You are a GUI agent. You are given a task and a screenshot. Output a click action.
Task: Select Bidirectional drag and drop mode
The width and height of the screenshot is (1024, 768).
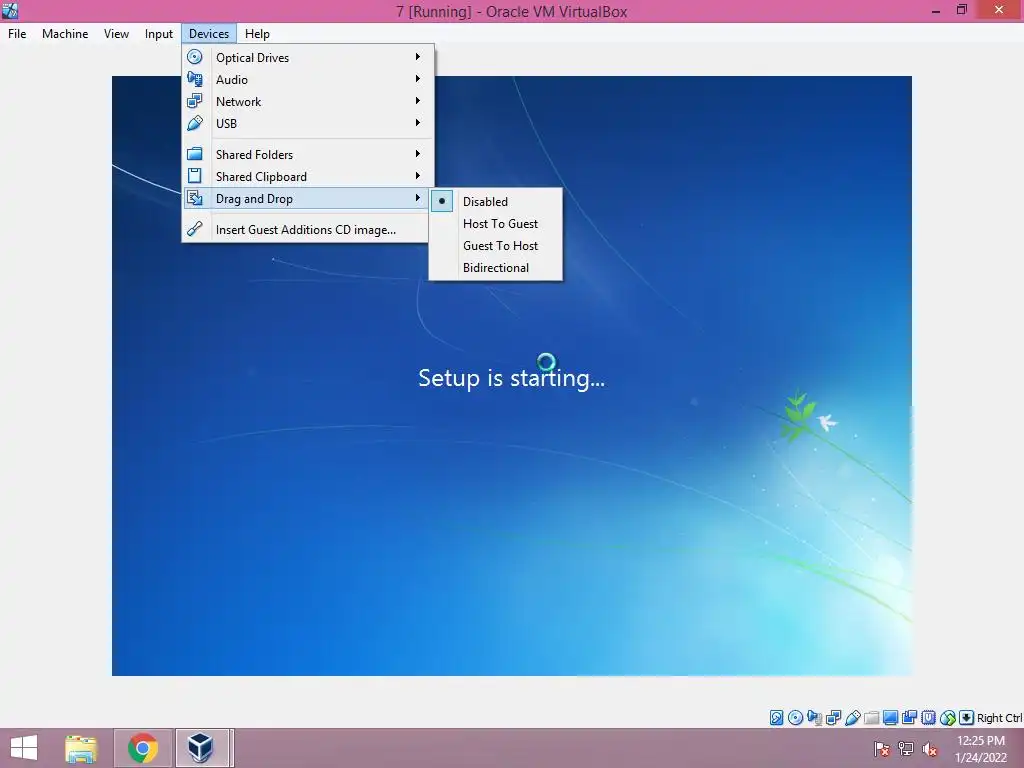pyautogui.click(x=495, y=268)
